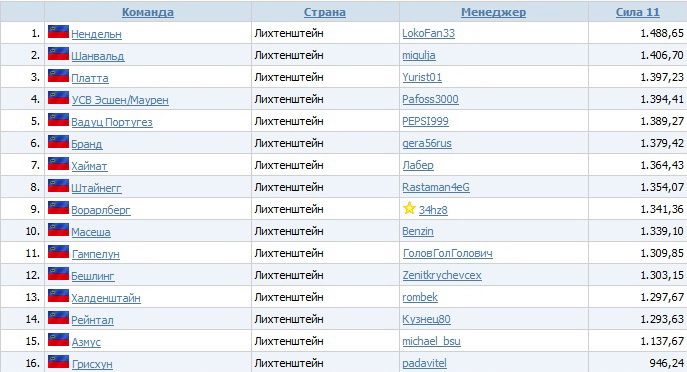Click the rank number 16.
This screenshot has height=372, width=687.
(33, 363)
